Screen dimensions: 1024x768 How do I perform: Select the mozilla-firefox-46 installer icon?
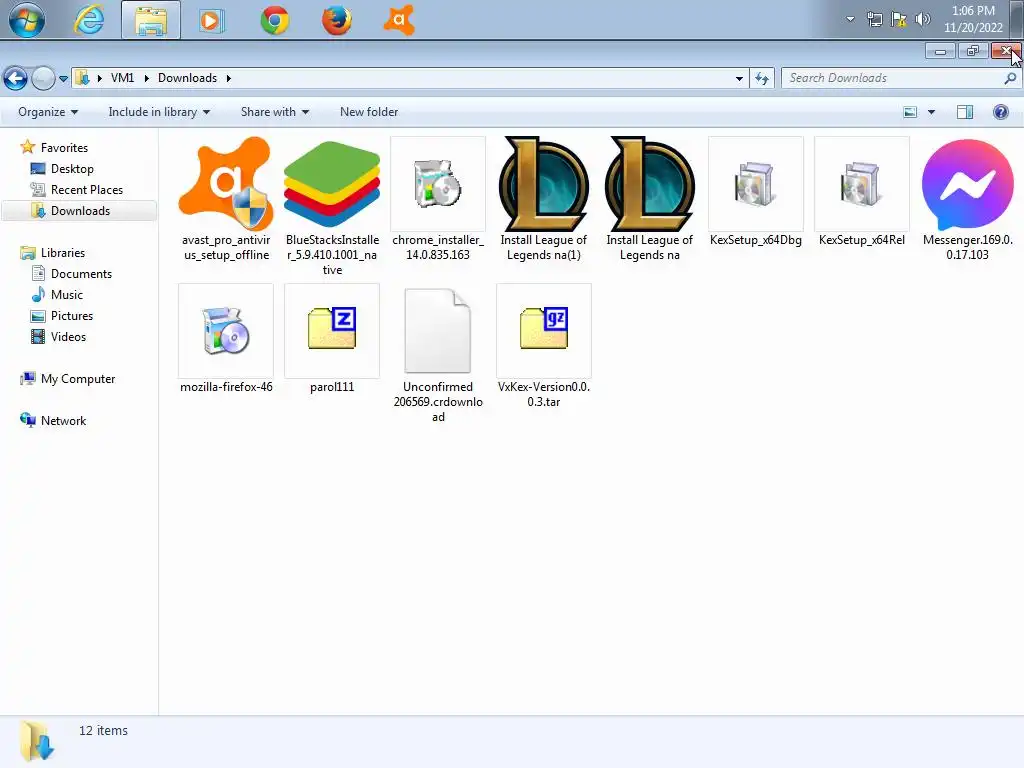coord(226,331)
